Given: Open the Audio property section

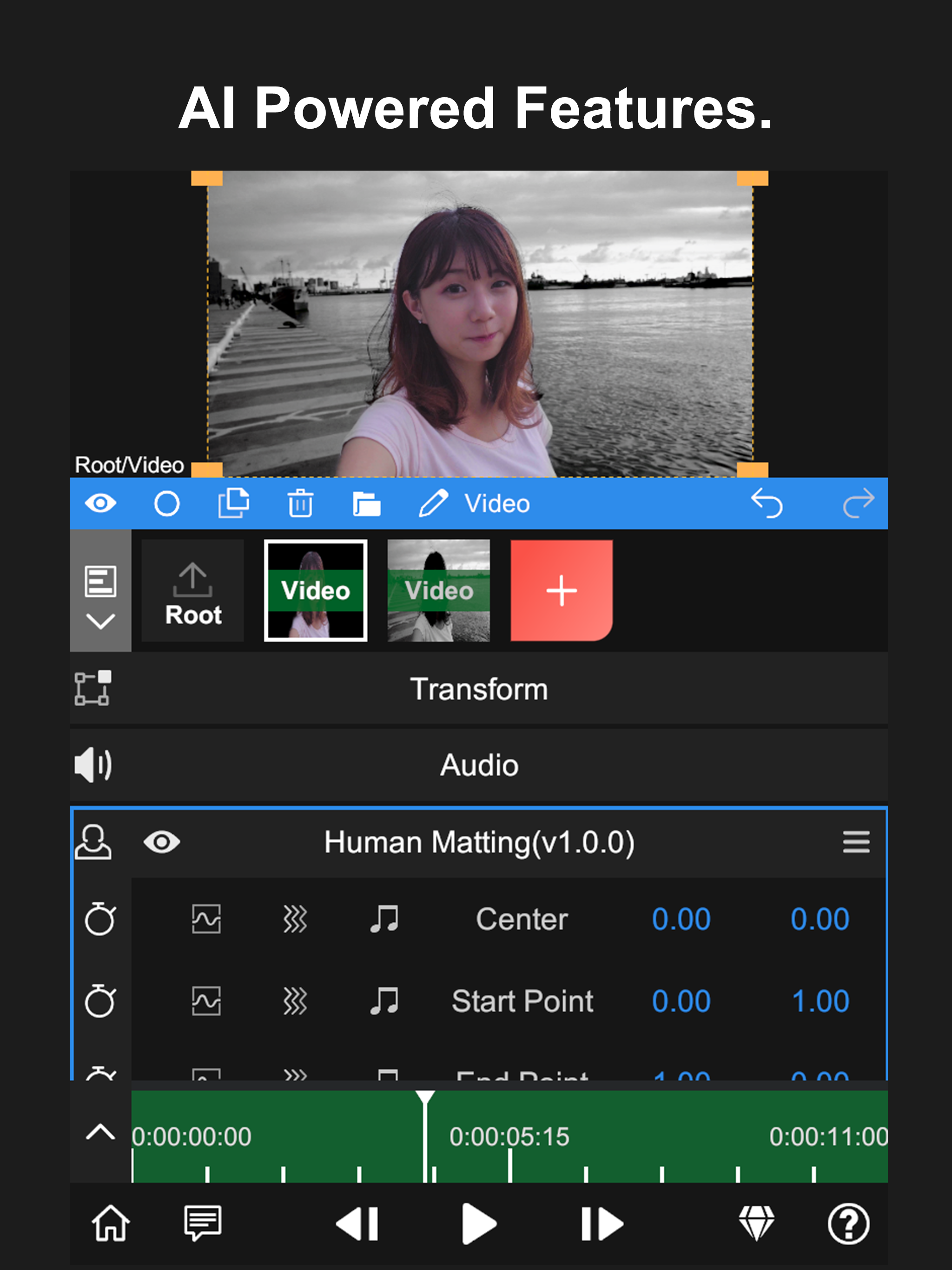Looking at the screenshot, I should pyautogui.click(x=478, y=765).
